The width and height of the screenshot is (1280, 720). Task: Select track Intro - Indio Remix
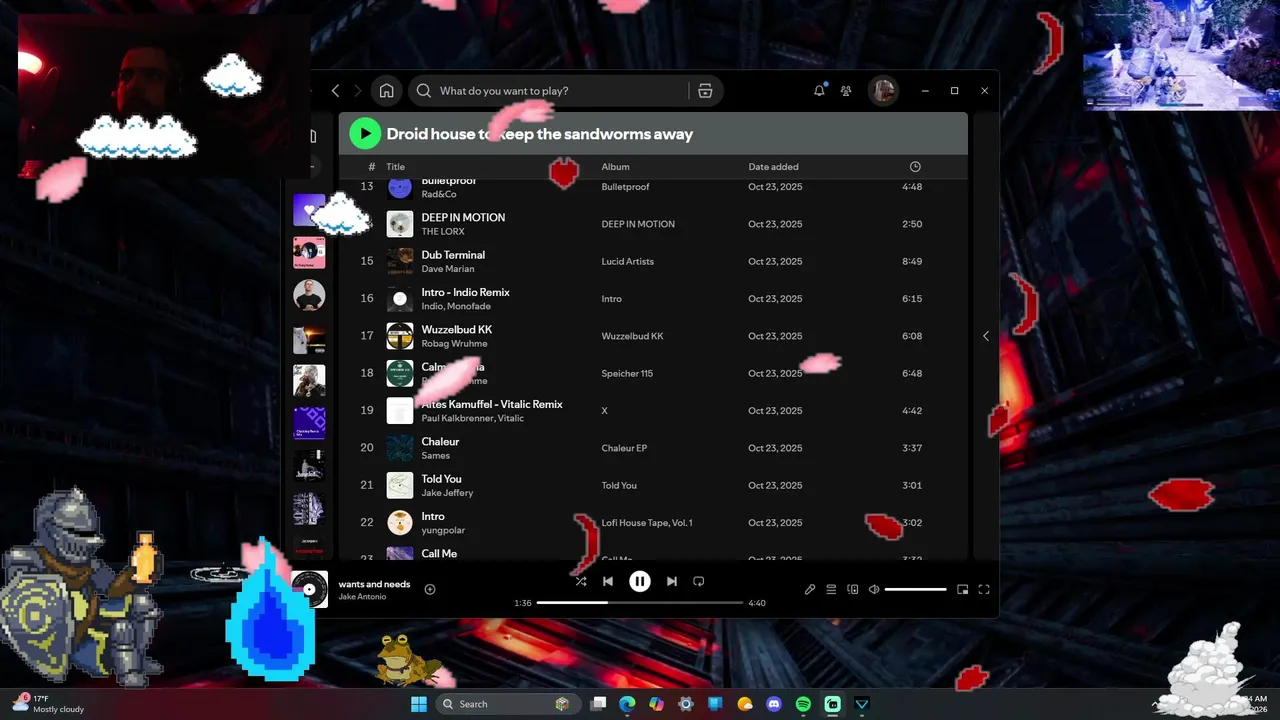coord(465,292)
